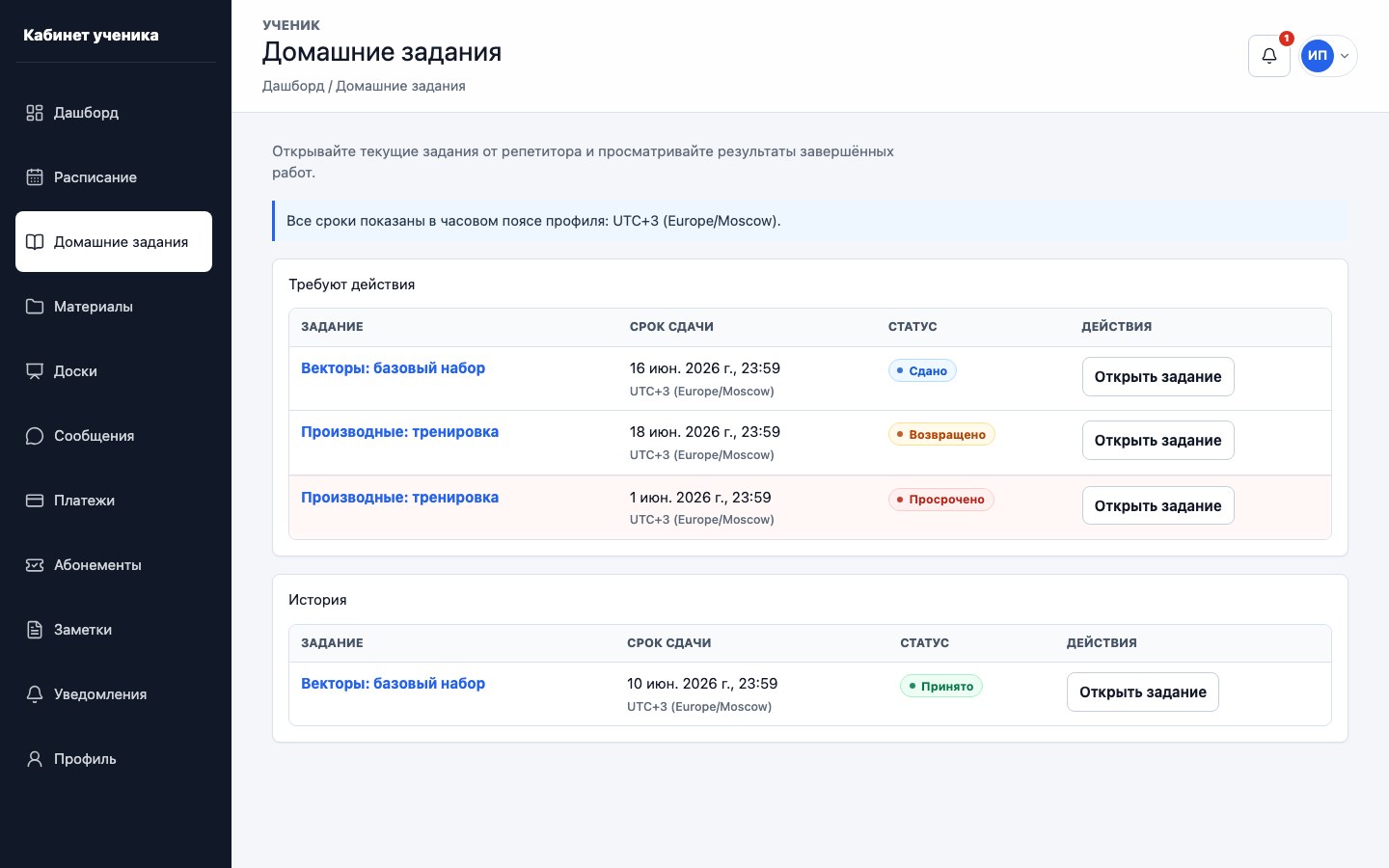This screenshot has width=1389, height=868.
Task: Go to Дашборд in the sidebar
Action: pyautogui.click(x=114, y=113)
